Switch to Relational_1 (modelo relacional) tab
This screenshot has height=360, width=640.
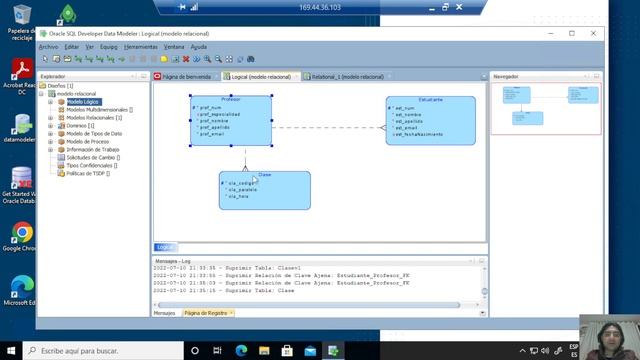click(347, 77)
